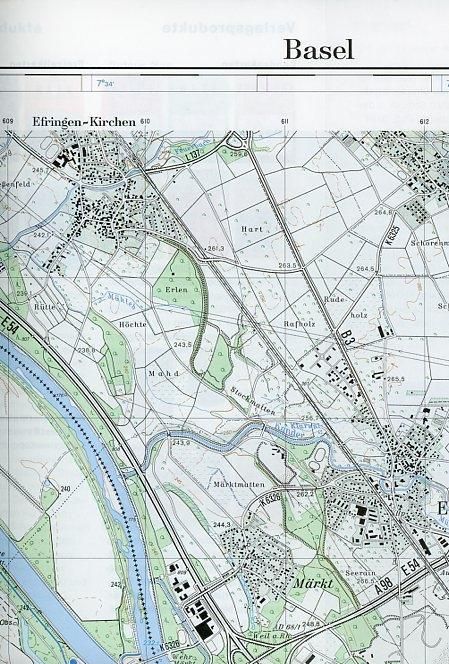Click the "Märktmatten" label

239,484
